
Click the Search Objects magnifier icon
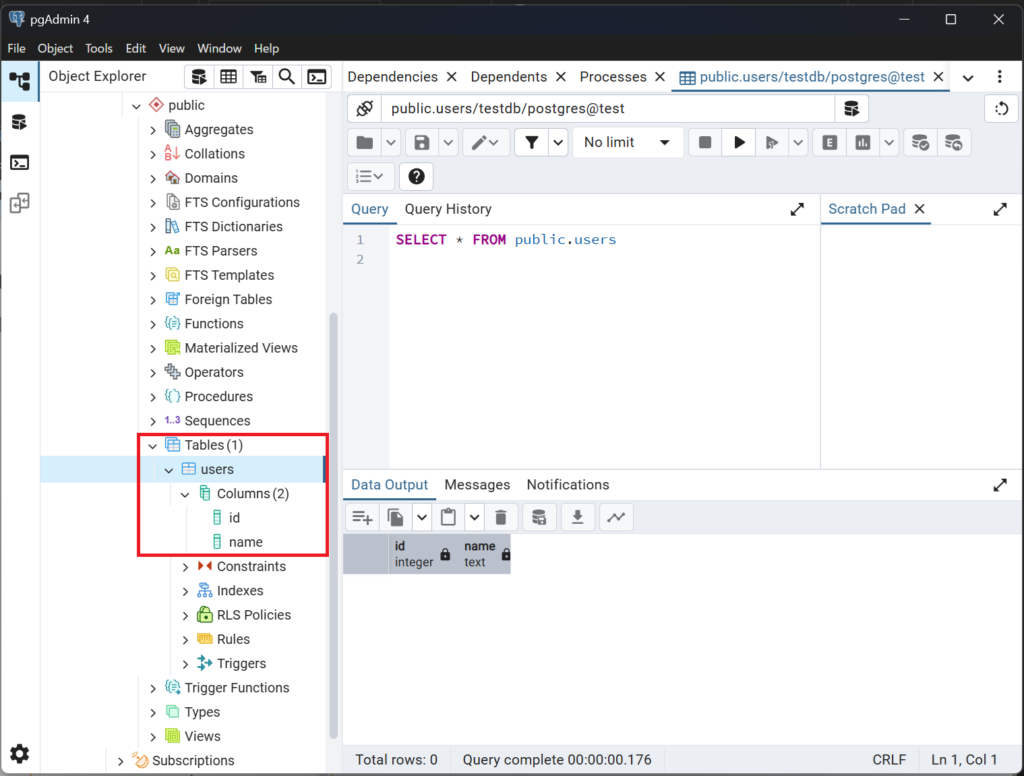click(x=287, y=77)
